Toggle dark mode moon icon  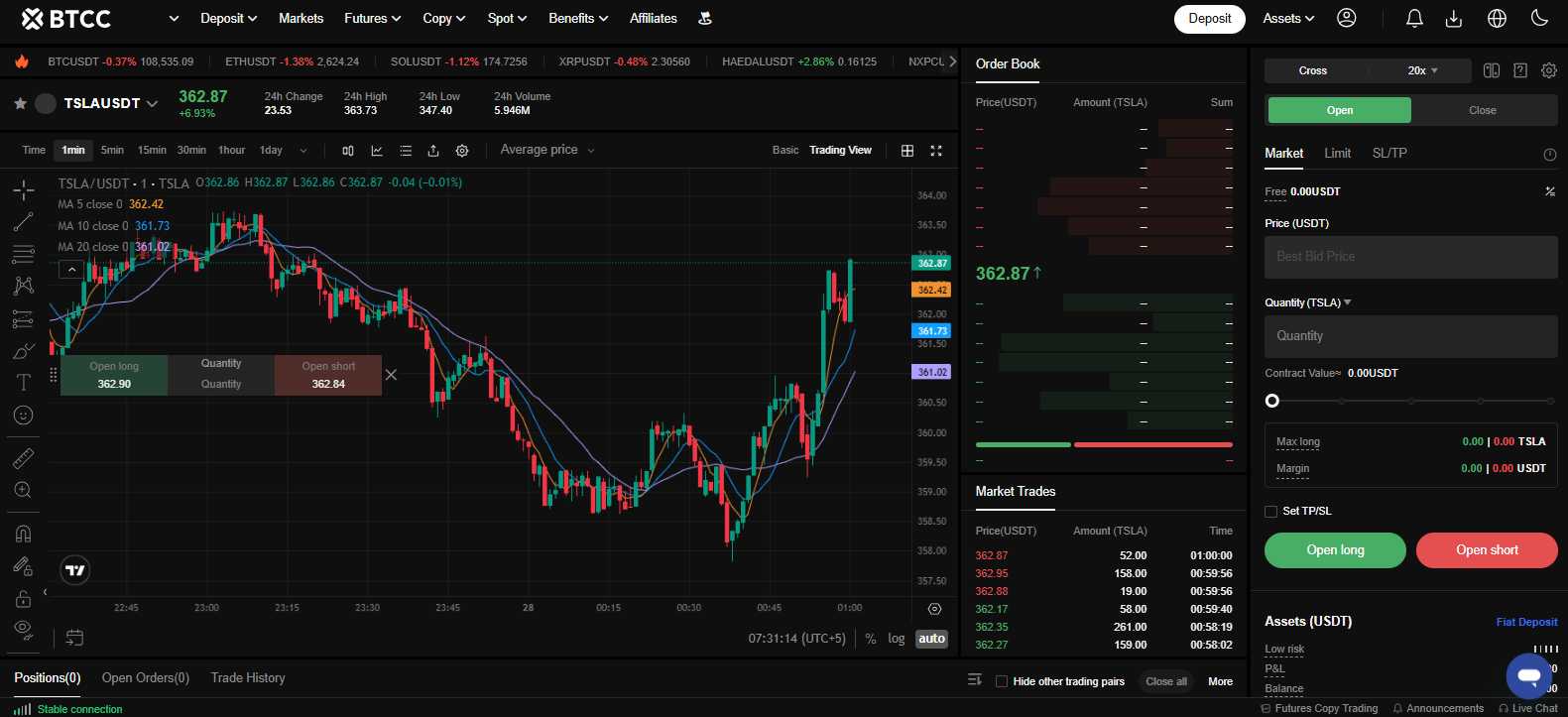point(1540,18)
